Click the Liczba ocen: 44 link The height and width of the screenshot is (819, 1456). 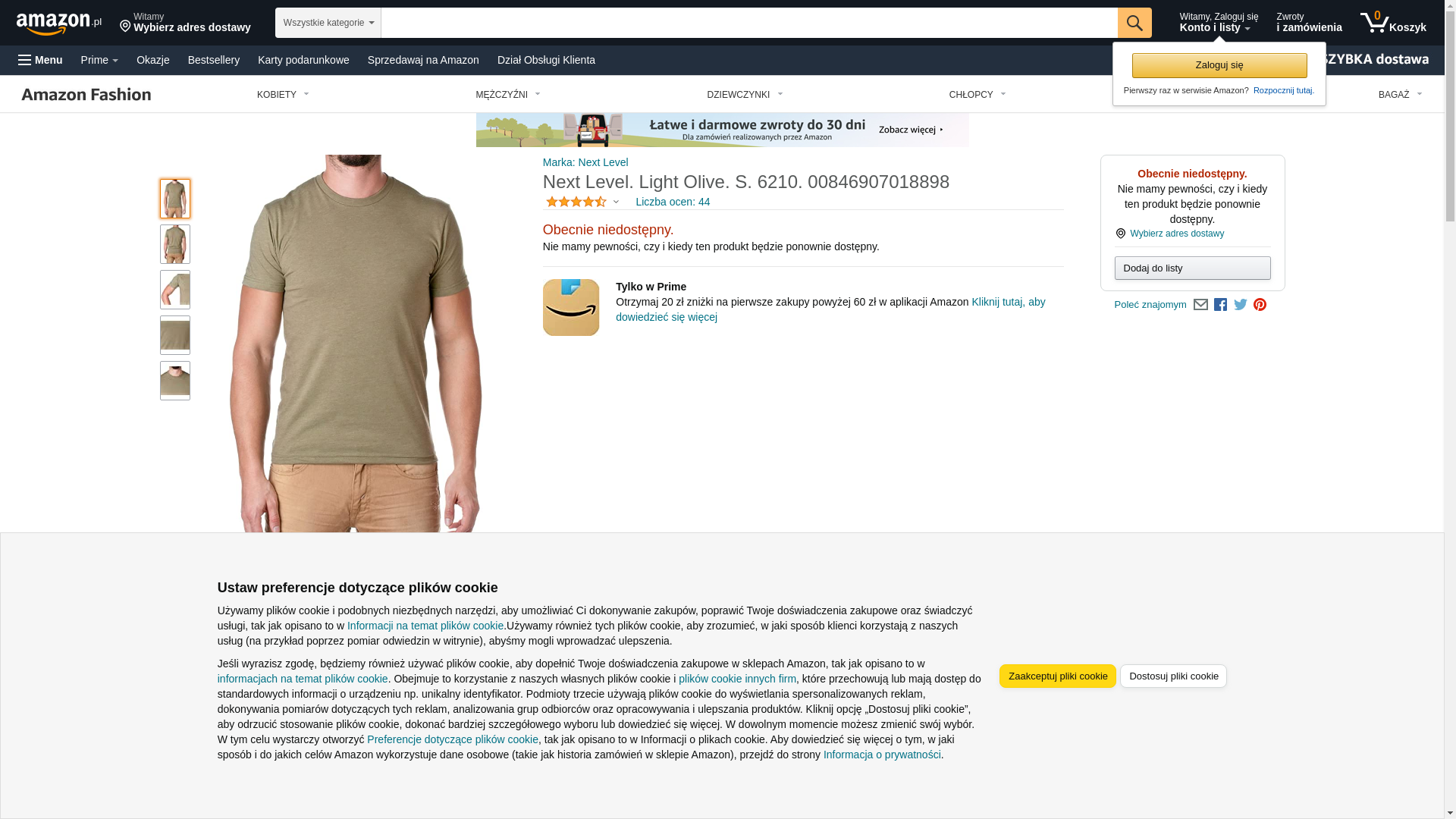click(x=673, y=202)
